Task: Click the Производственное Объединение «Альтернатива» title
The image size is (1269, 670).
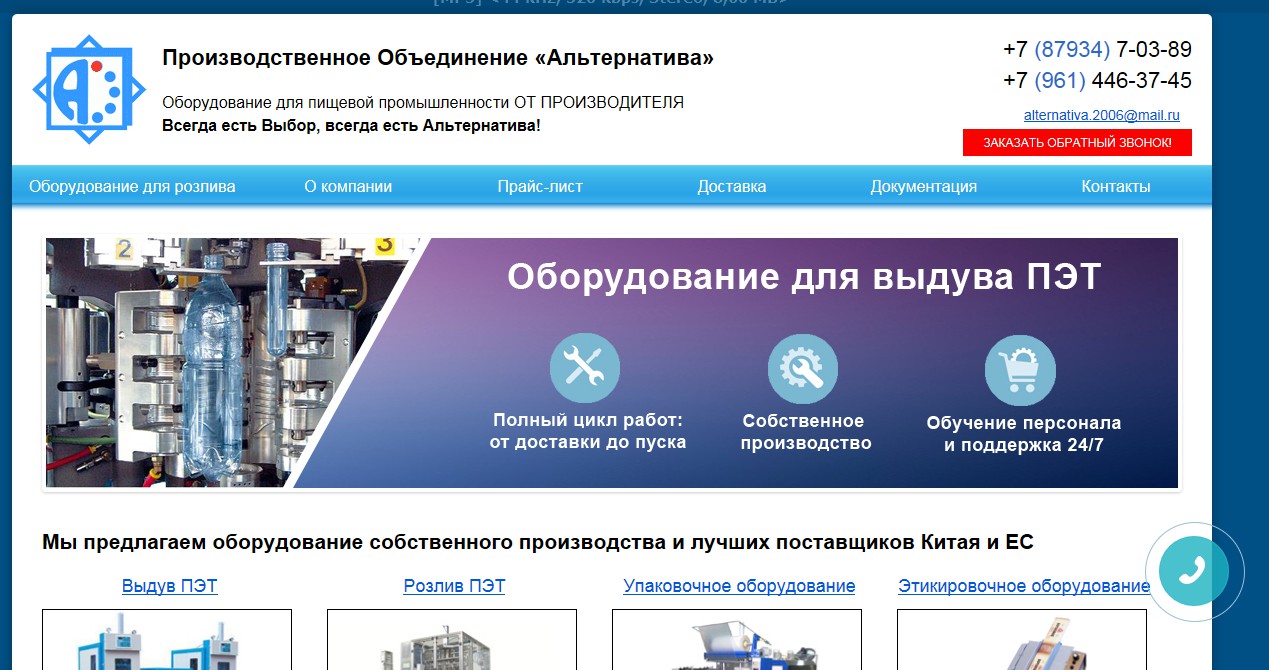Action: coord(438,58)
